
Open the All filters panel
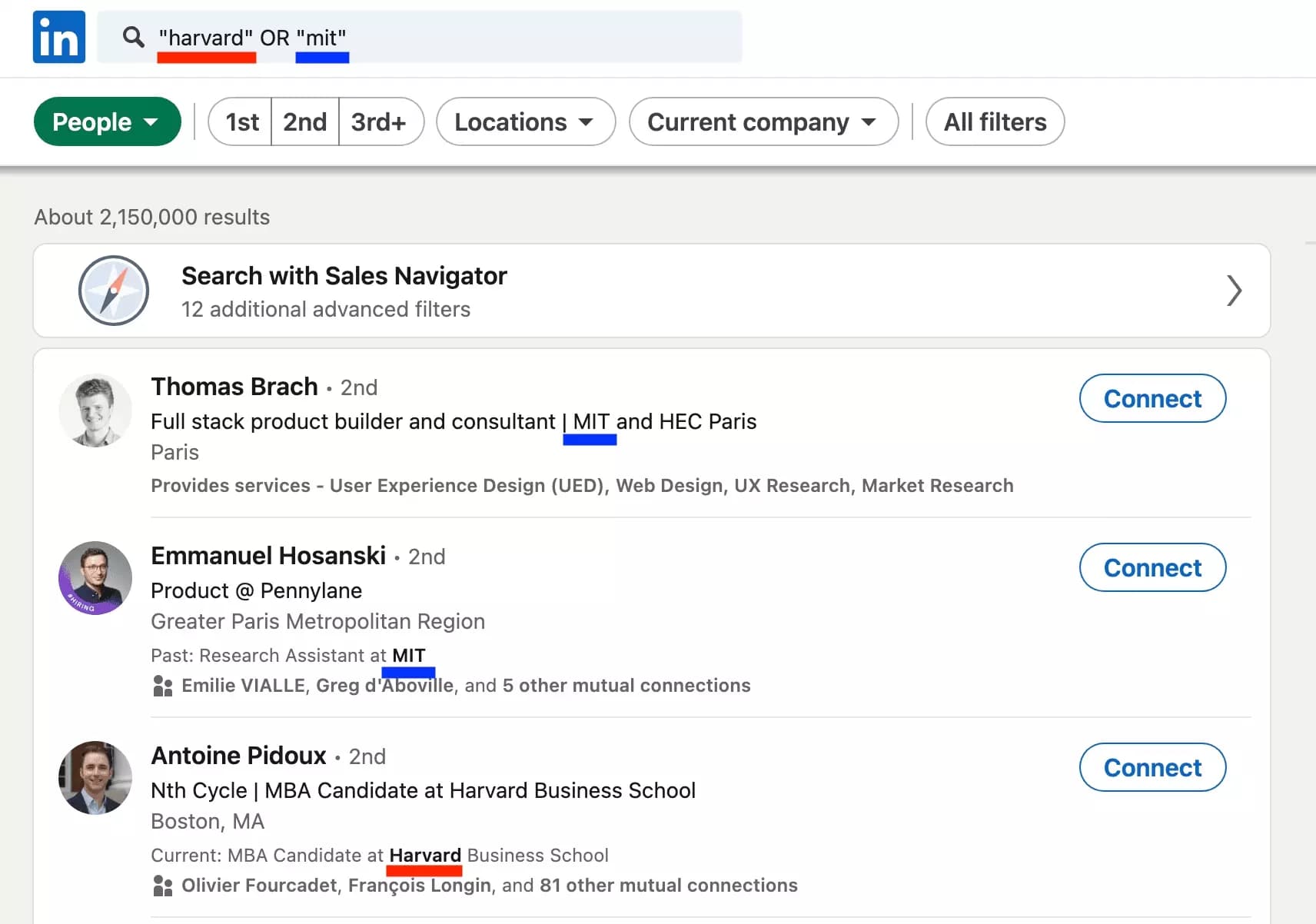pos(994,121)
